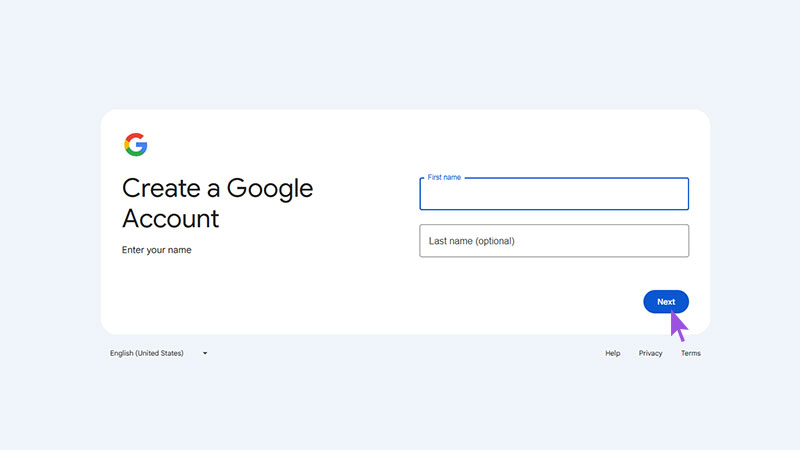This screenshot has width=800, height=450.
Task: Click the "First name" floating label
Action: (444, 177)
